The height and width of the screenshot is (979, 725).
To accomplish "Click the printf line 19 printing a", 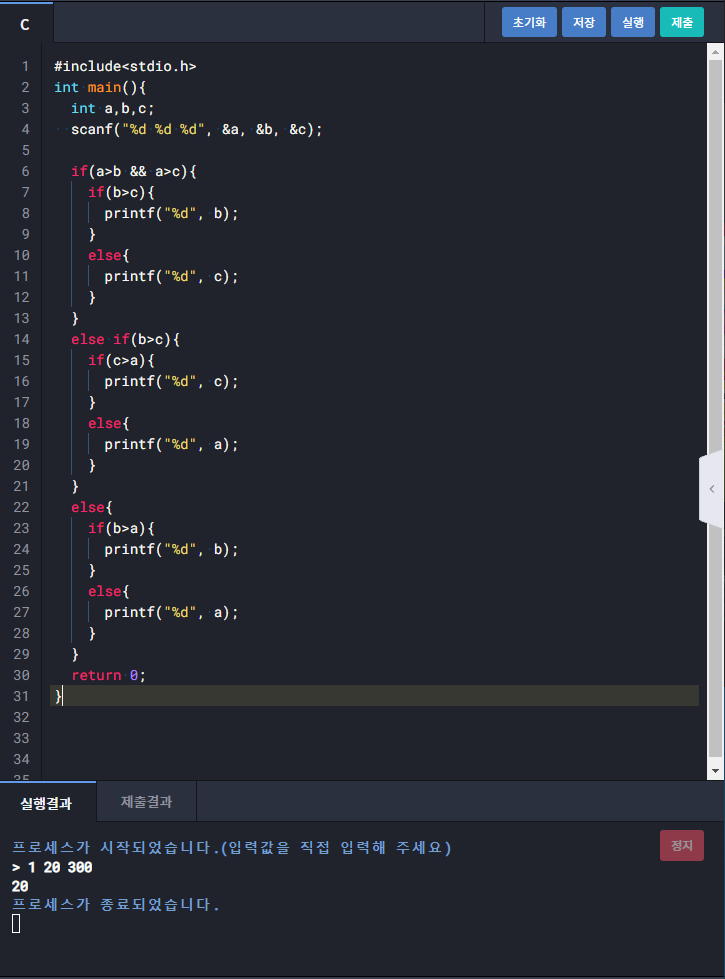I will click(171, 445).
